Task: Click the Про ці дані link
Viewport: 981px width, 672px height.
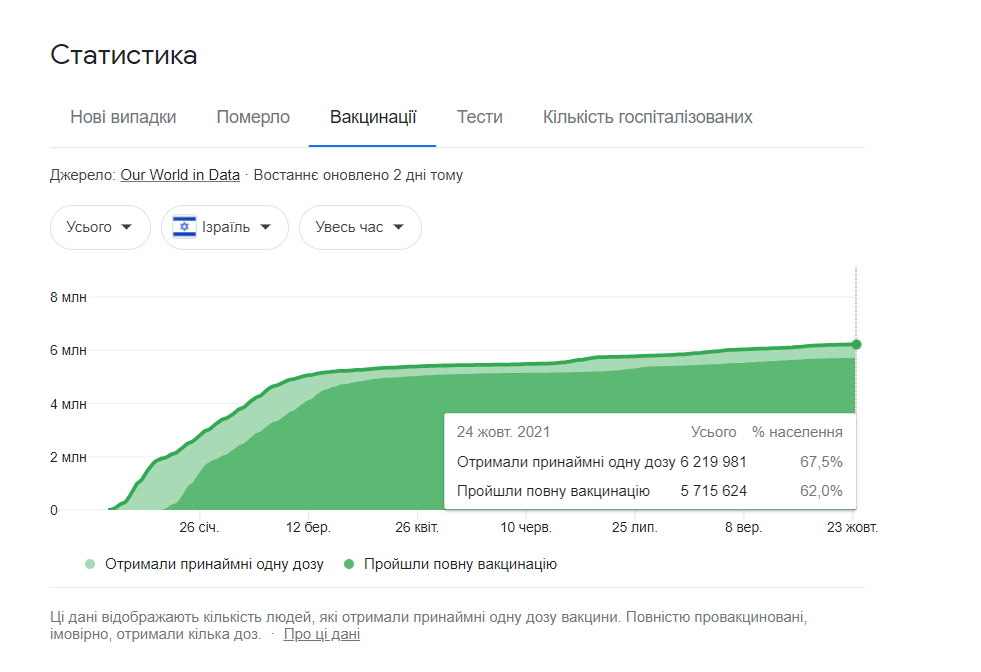Action: click(322, 634)
